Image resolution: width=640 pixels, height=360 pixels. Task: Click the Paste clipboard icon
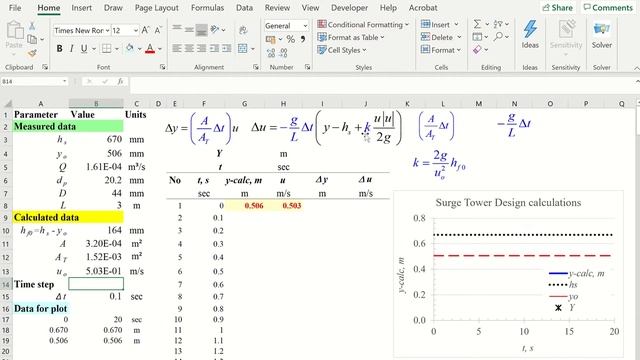click(14, 31)
